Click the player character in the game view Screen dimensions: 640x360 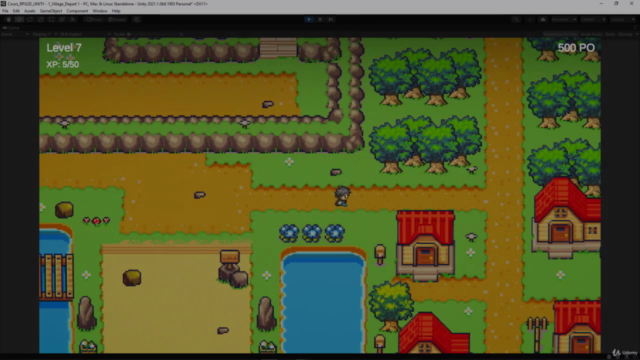point(342,196)
